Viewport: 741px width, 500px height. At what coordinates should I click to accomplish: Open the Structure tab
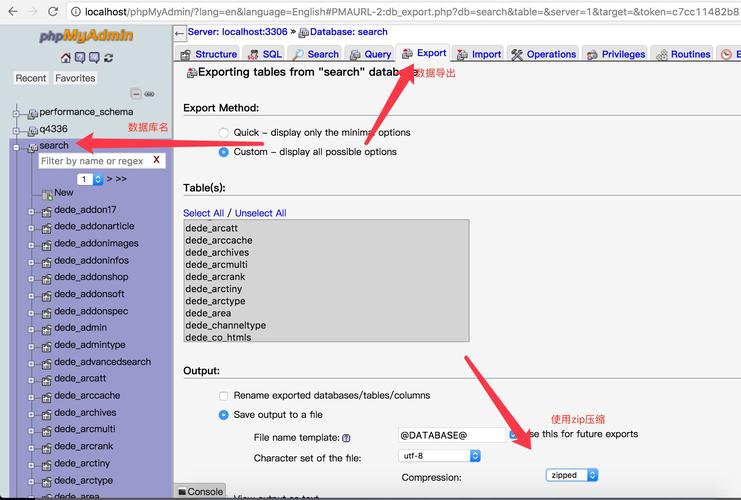(209, 54)
